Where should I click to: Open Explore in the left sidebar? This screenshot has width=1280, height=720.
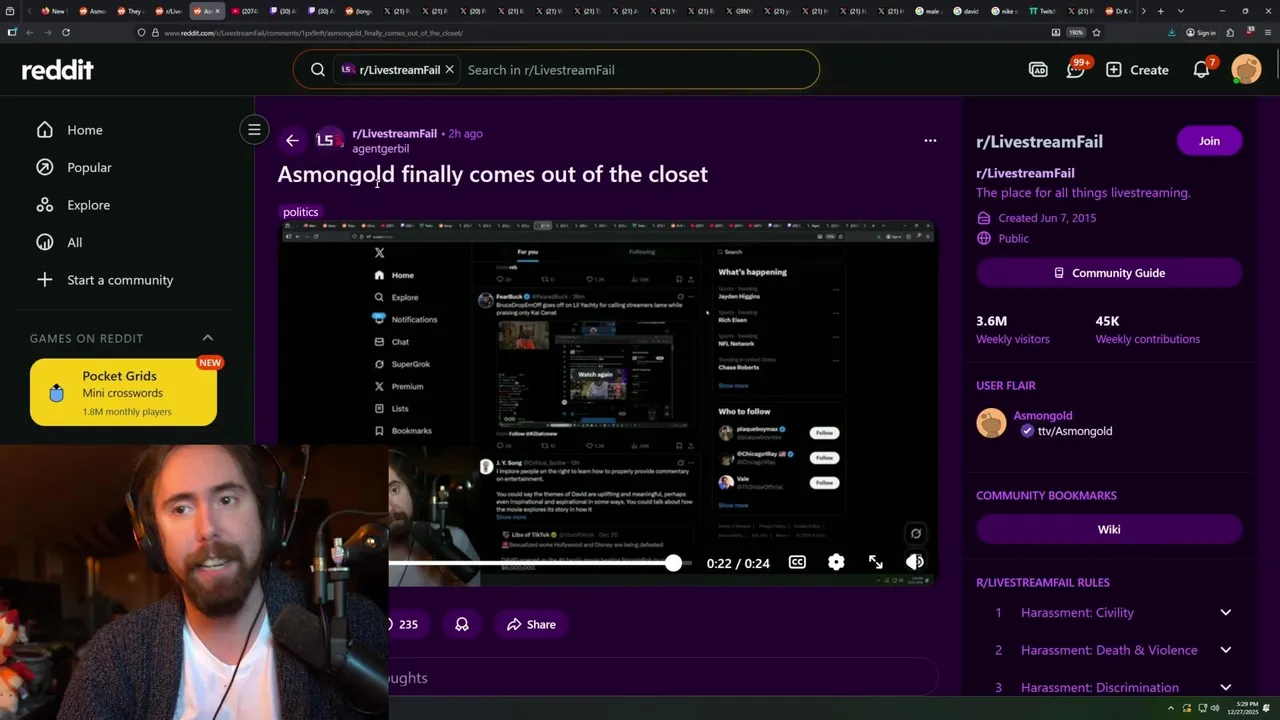coord(88,205)
